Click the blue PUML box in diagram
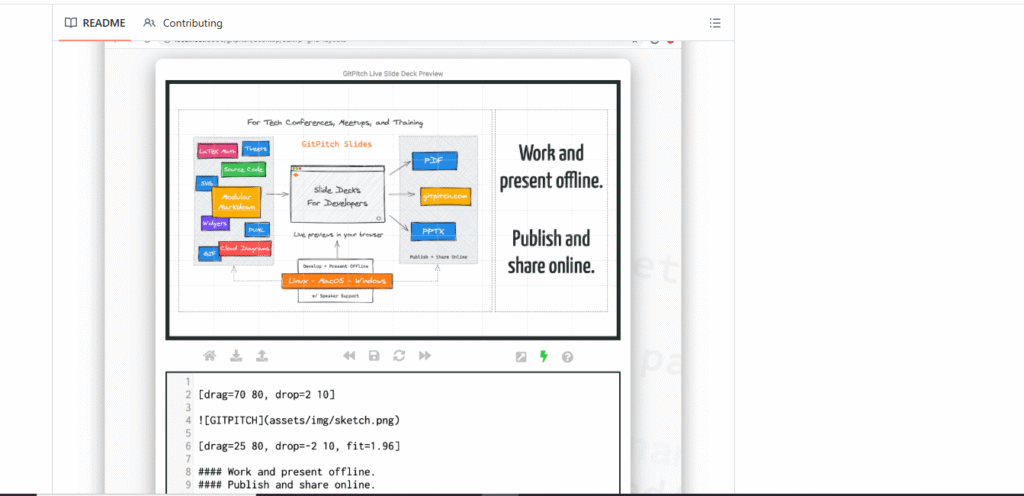1024x496 pixels. [x=255, y=230]
